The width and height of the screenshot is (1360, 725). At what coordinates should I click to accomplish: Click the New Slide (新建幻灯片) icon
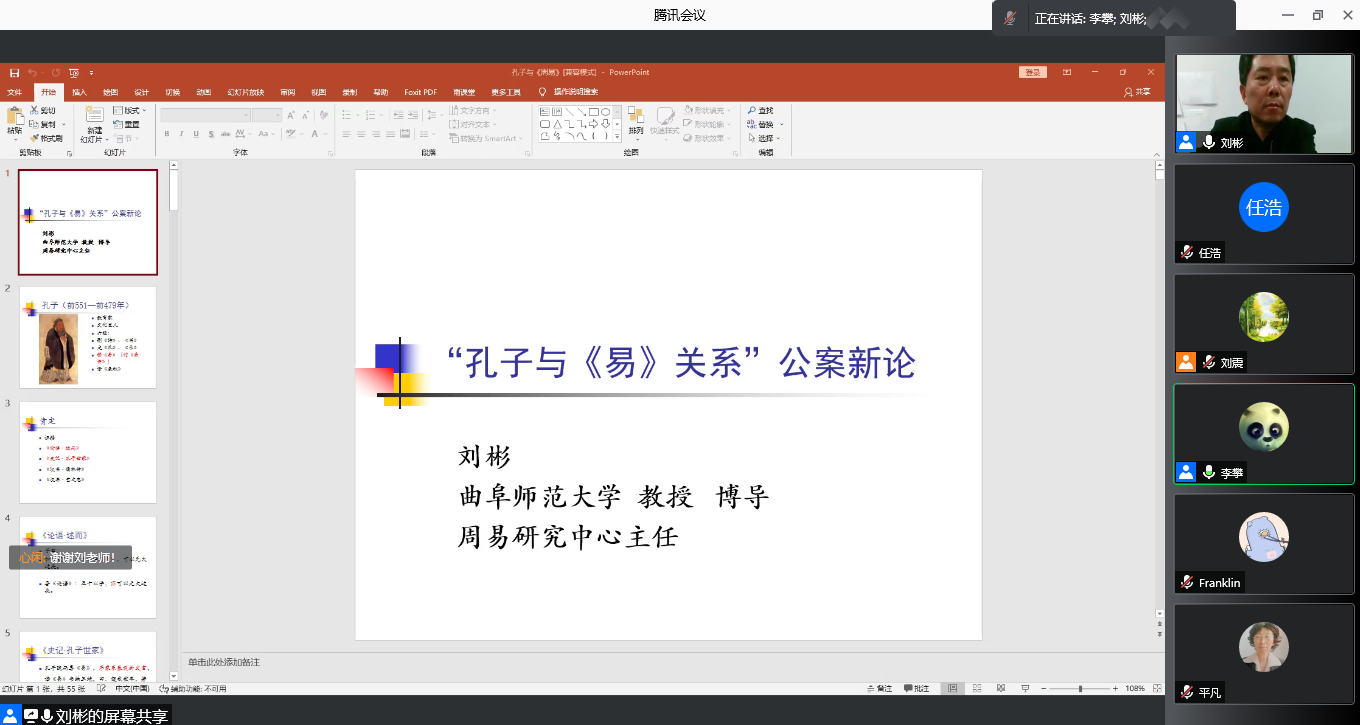tap(94, 116)
